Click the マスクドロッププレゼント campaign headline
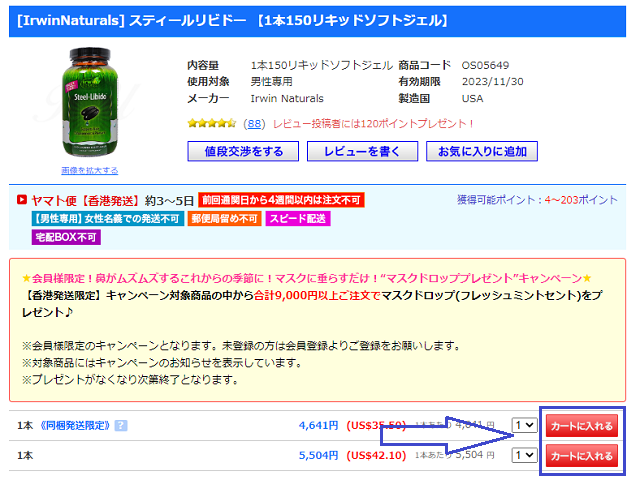The width and height of the screenshot is (640, 480). click(307, 278)
